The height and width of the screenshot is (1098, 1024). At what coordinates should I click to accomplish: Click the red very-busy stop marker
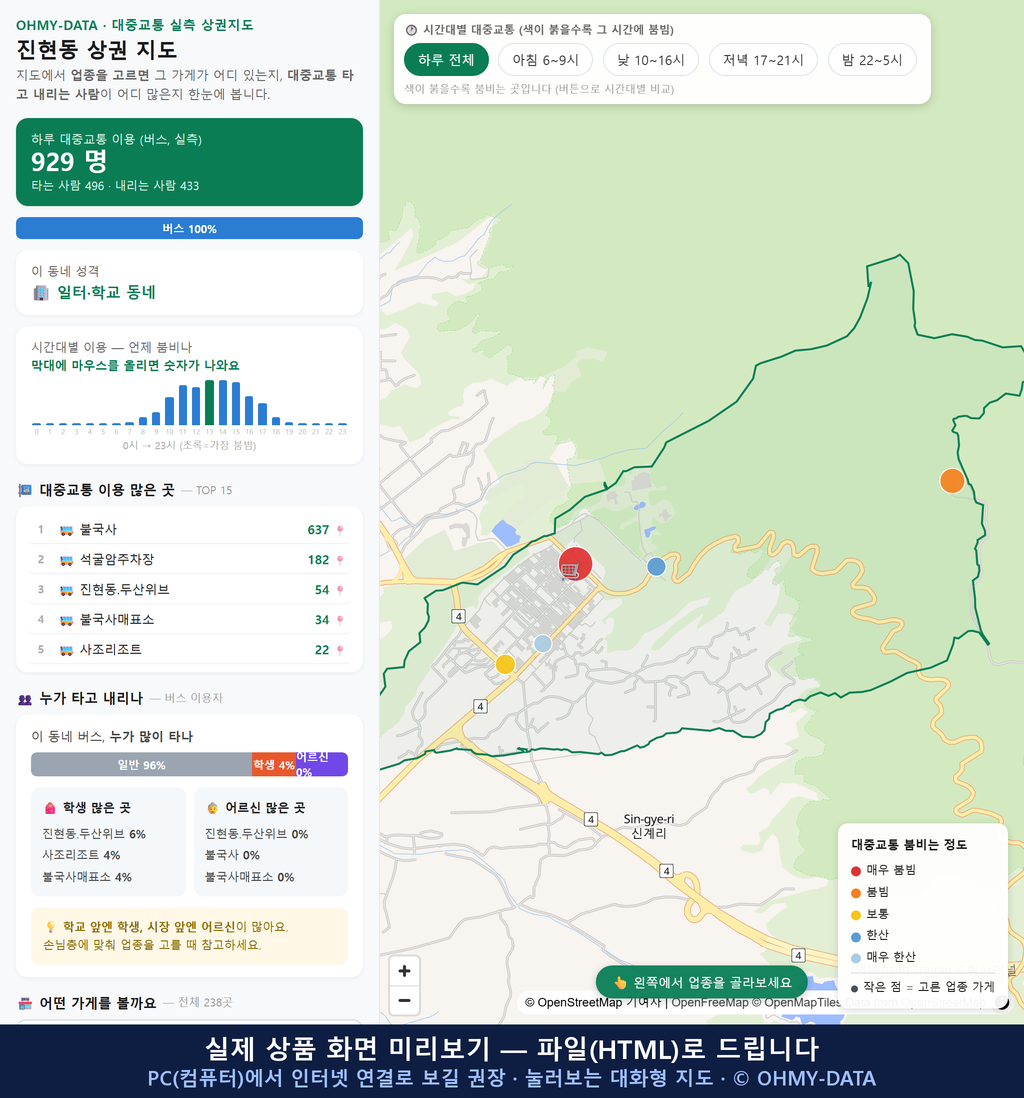click(x=575, y=564)
